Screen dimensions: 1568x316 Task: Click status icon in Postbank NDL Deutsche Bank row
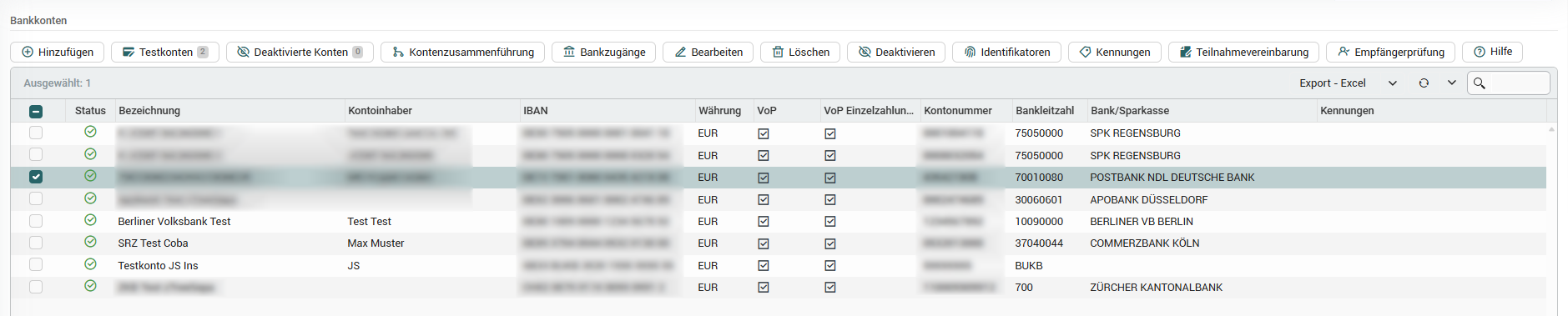click(90, 176)
